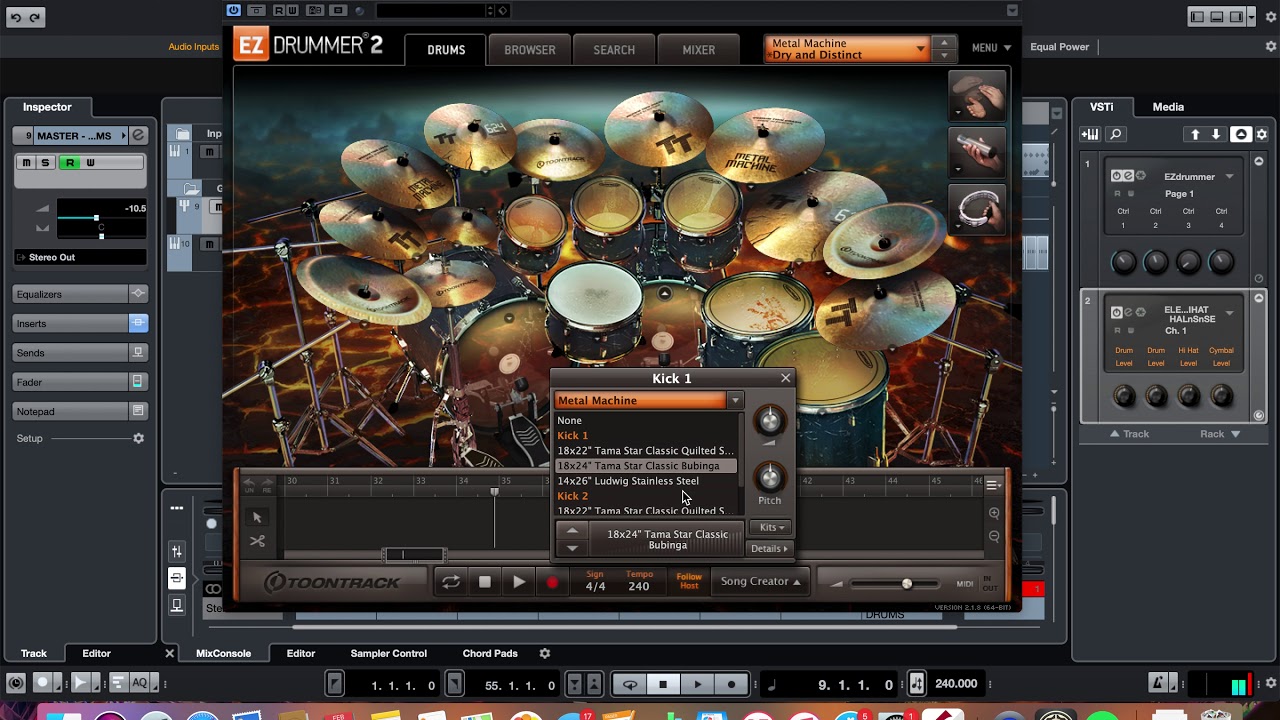Select the arrow pointer tool in EZdrummer

(x=257, y=517)
